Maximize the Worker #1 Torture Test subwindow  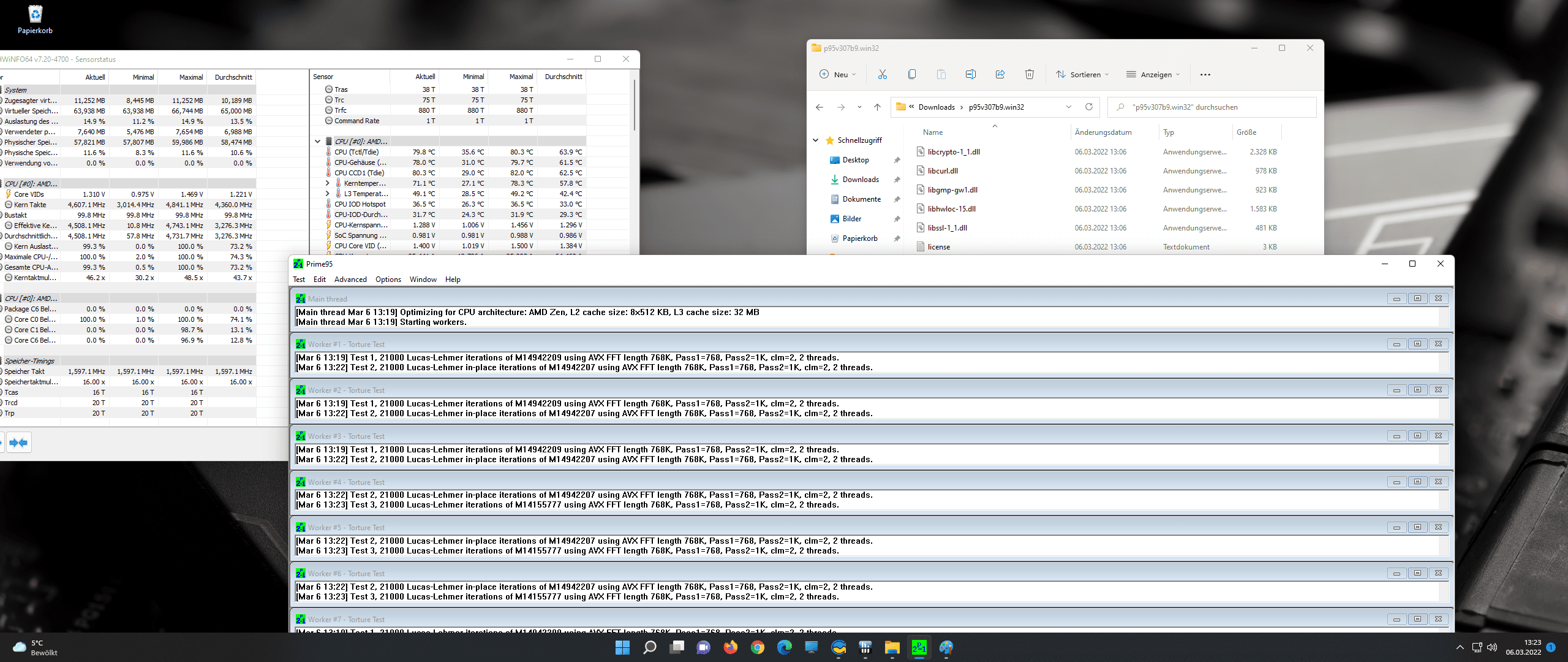coord(1417,344)
